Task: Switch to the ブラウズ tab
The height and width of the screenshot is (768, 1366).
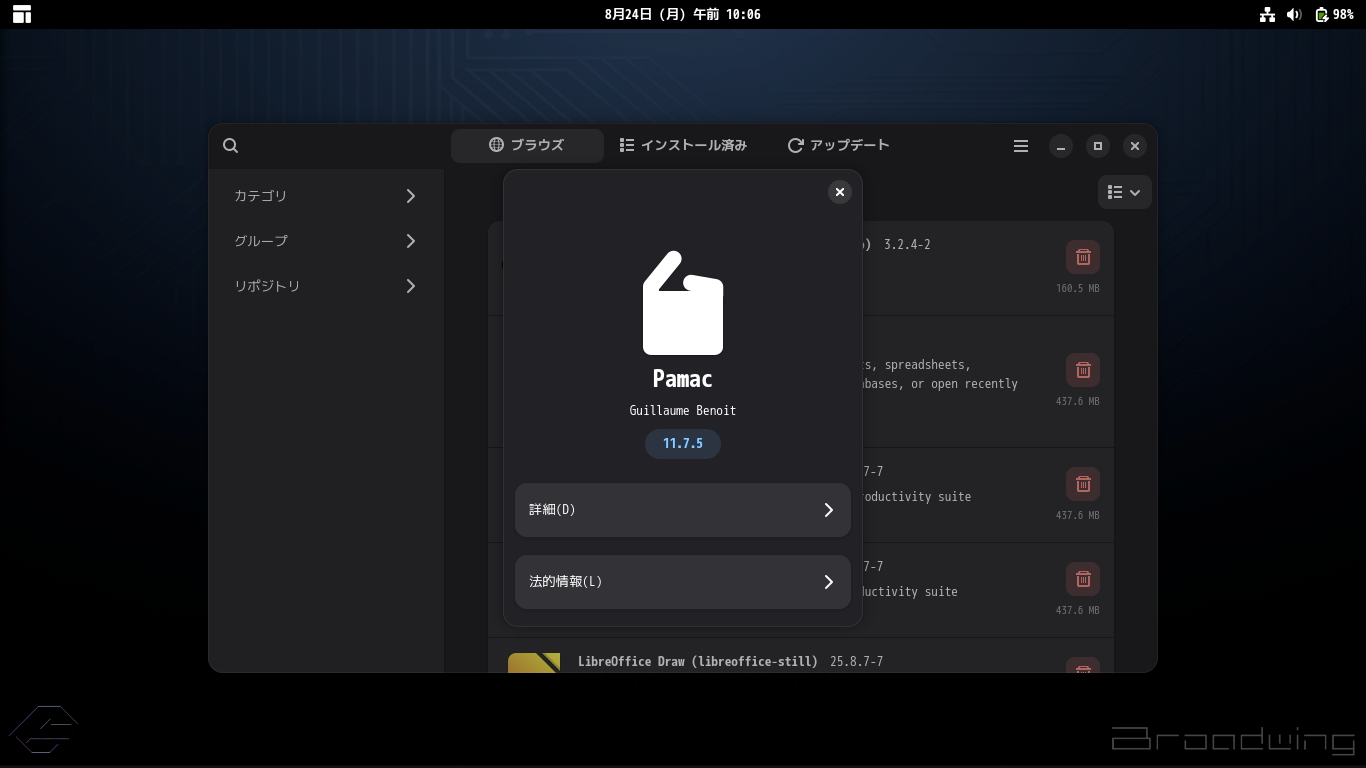Action: 527,145
